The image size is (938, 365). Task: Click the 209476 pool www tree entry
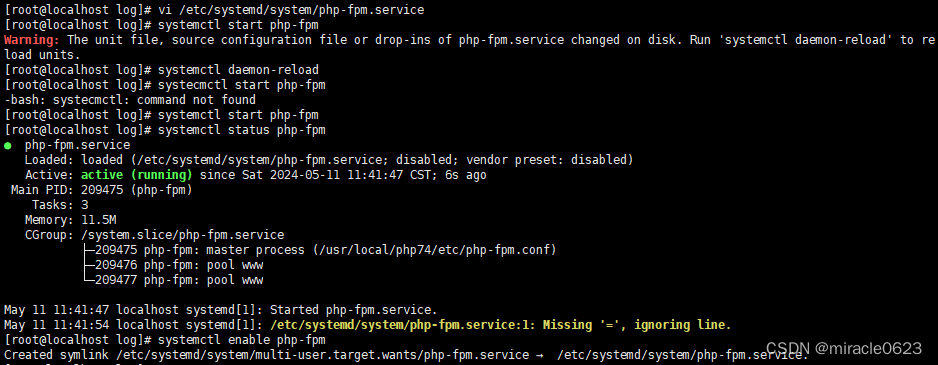(173, 264)
